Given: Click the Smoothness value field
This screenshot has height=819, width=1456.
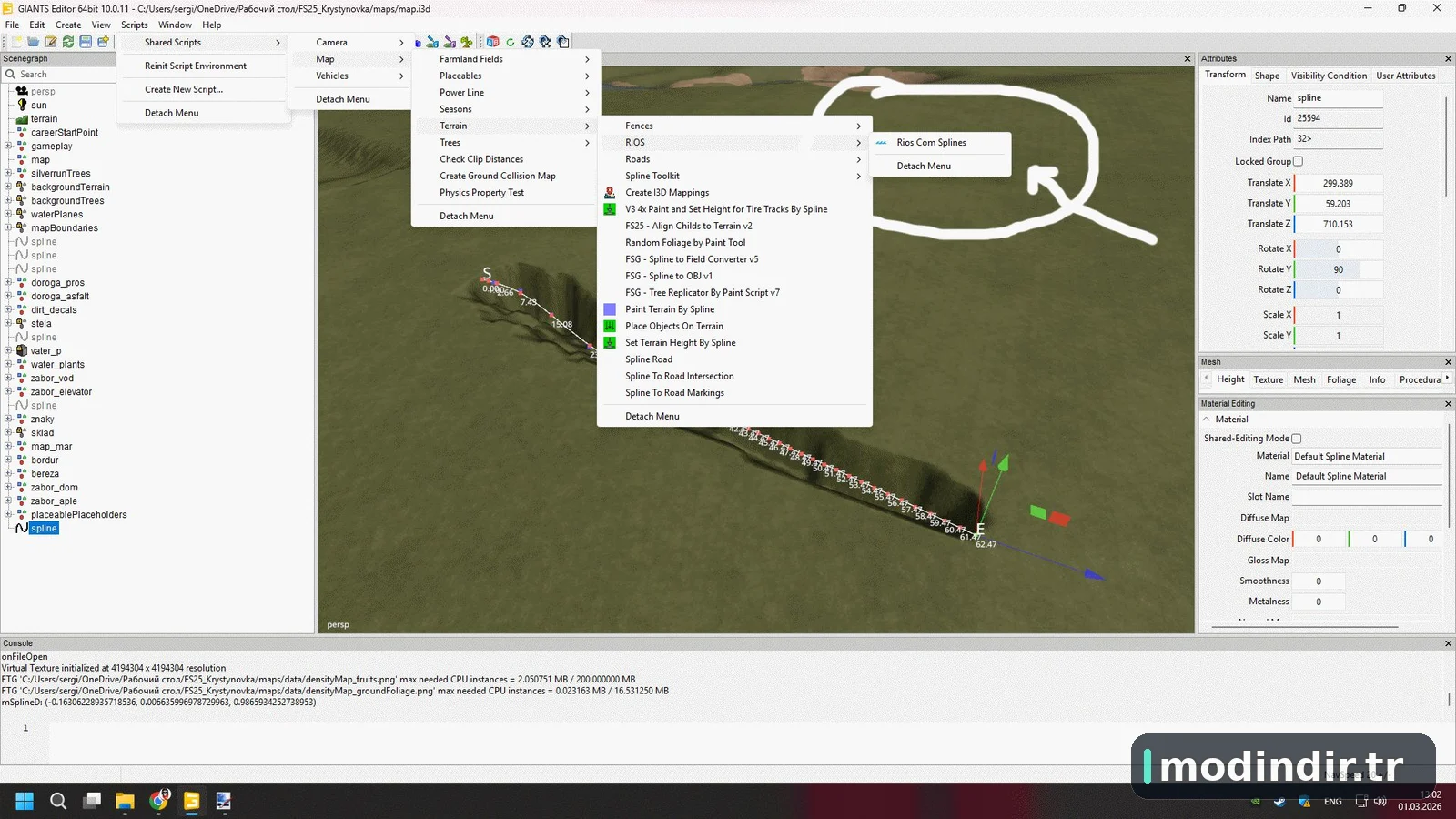Looking at the screenshot, I should click(x=1319, y=581).
